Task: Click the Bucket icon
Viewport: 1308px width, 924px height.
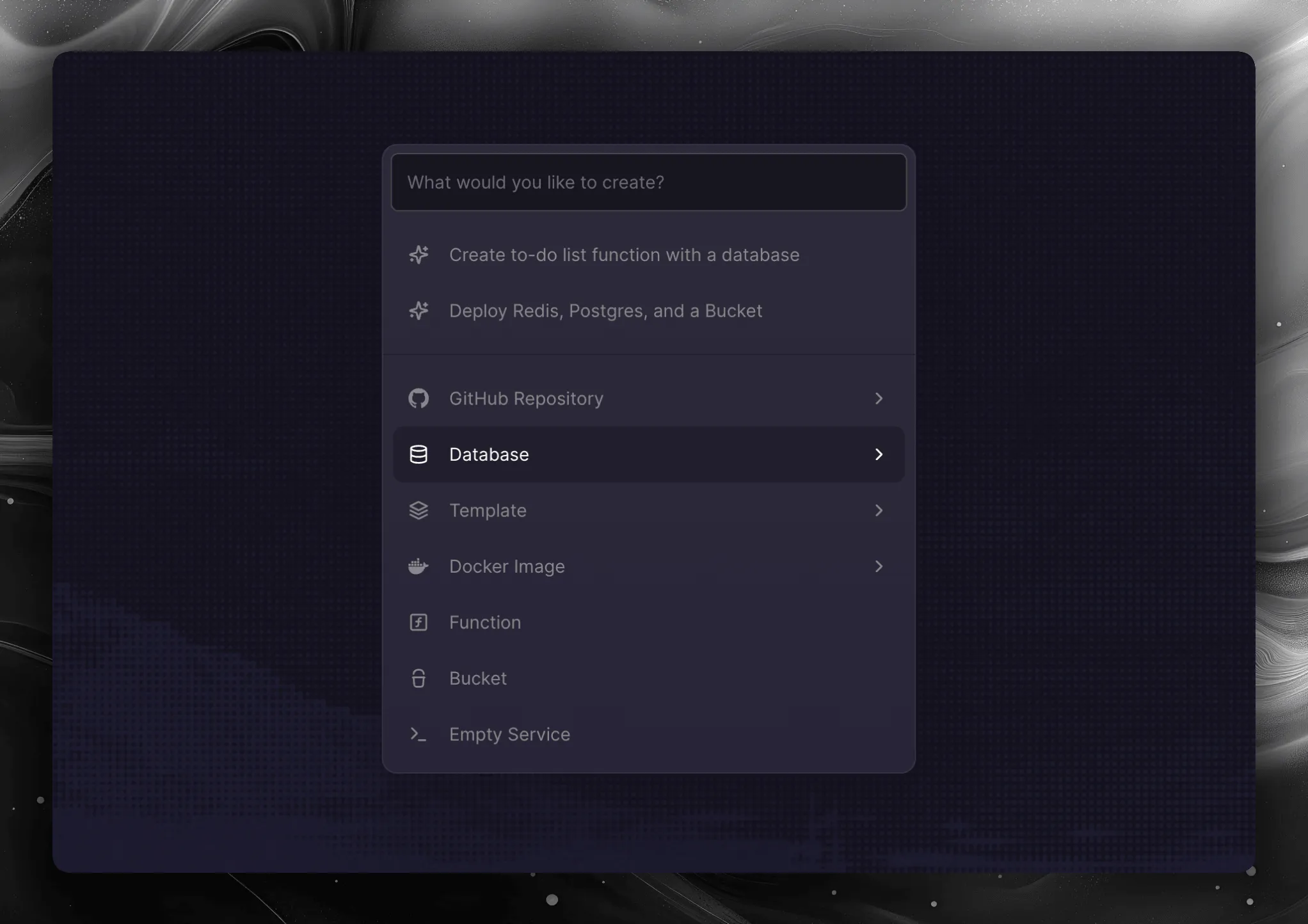Action: tap(419, 678)
